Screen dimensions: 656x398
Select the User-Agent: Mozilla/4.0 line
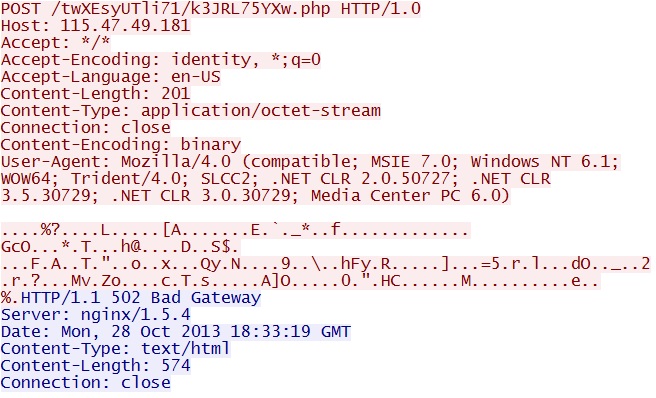(310, 162)
